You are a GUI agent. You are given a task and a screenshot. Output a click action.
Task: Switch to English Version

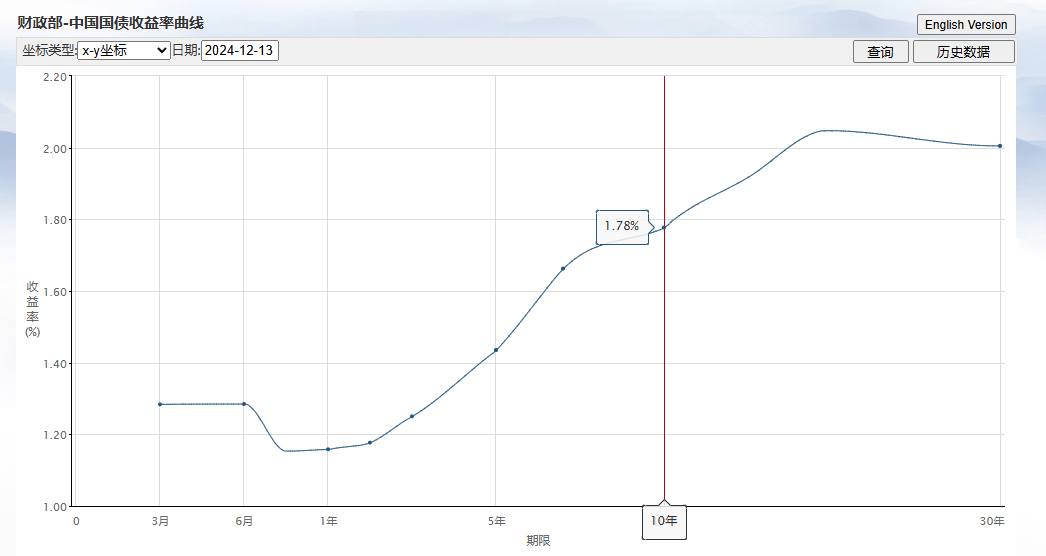pos(966,25)
